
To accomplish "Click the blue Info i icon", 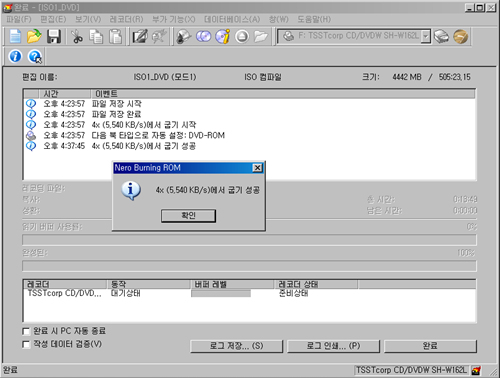I will click(15, 56).
